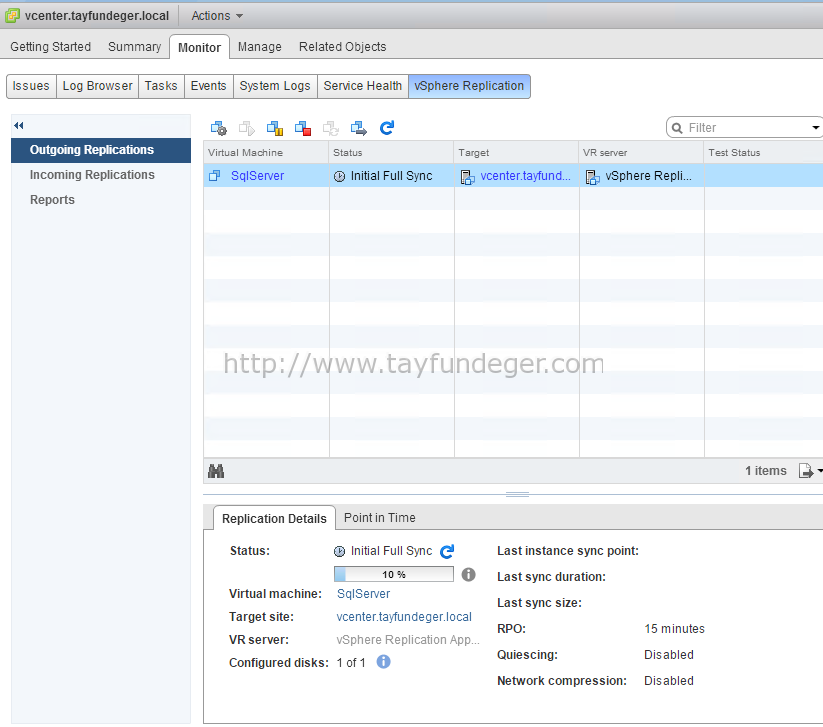Stop replication using the red square icon
823x727 pixels.
coord(303,128)
